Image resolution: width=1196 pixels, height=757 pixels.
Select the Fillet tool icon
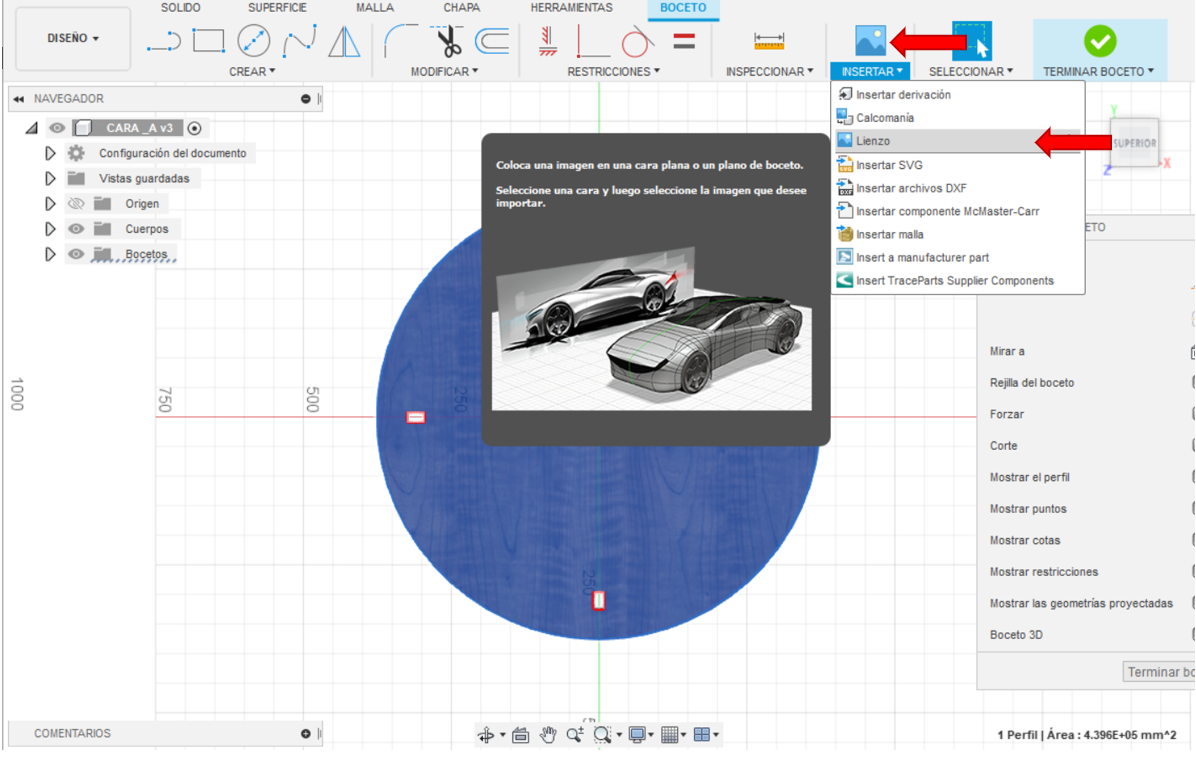(x=401, y=40)
